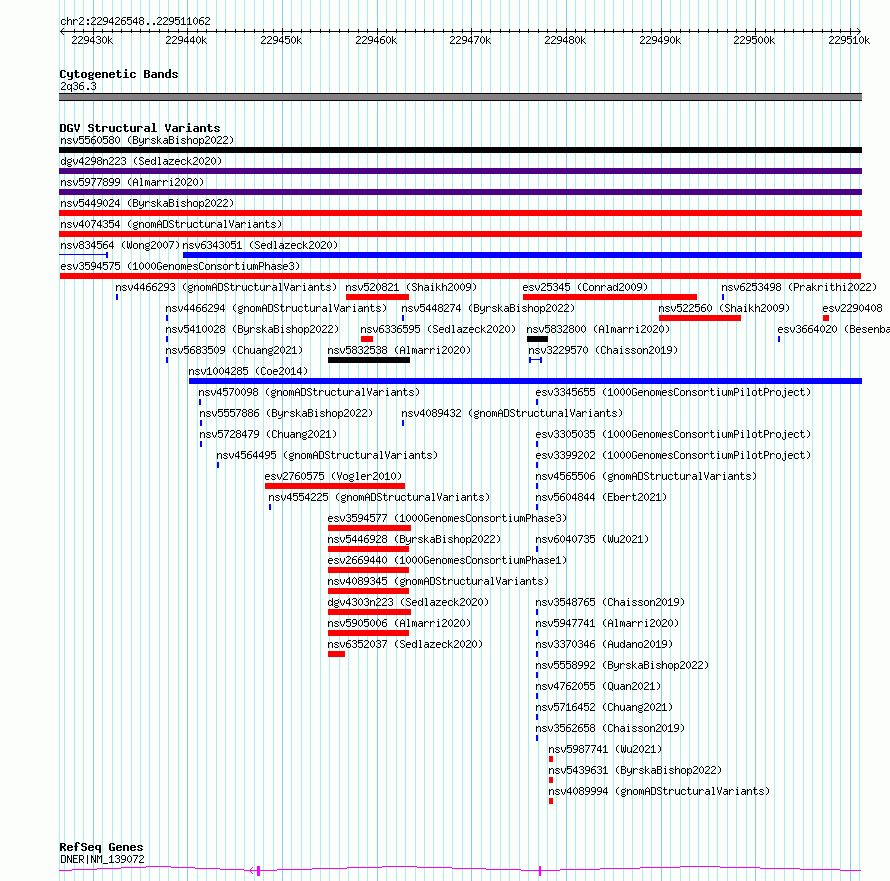The image size is (890, 881).
Task: Click the nsv5410028 (ByrskaBishop2022) label
Action: [252, 329]
